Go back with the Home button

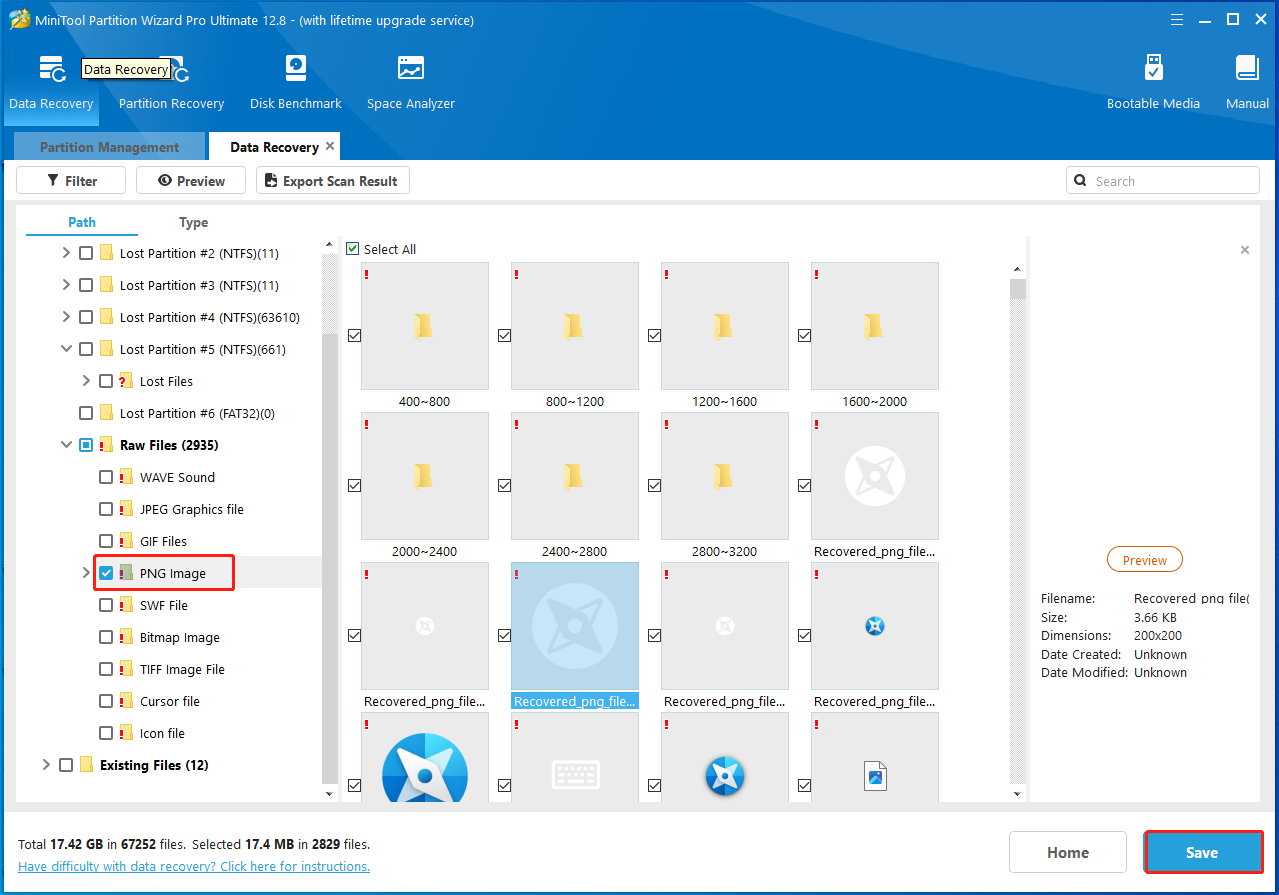coord(1068,853)
